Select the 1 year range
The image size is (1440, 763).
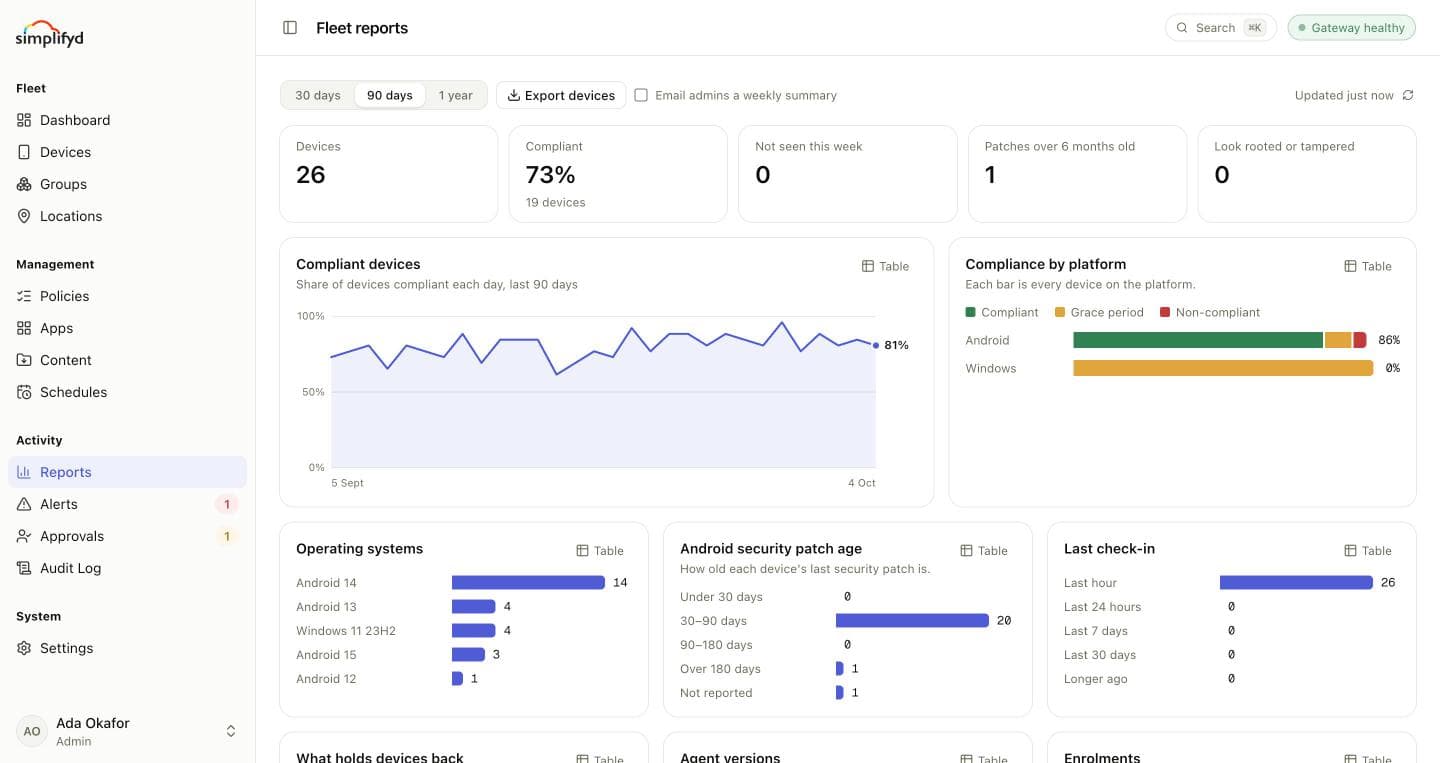pos(455,95)
